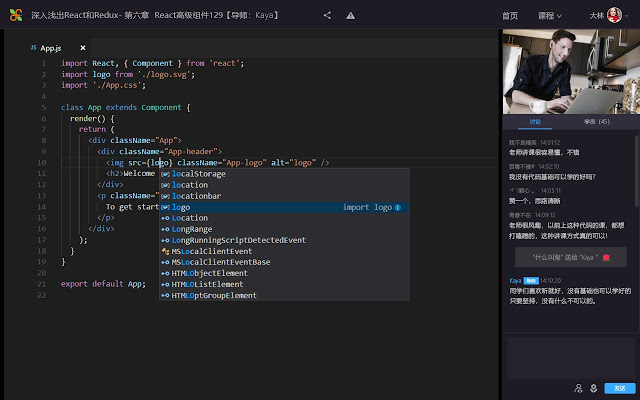Viewport: 640px width, 400px height.
Task: Click icon beside HTMLOptGroupElement suggestion
Action: pos(165,296)
